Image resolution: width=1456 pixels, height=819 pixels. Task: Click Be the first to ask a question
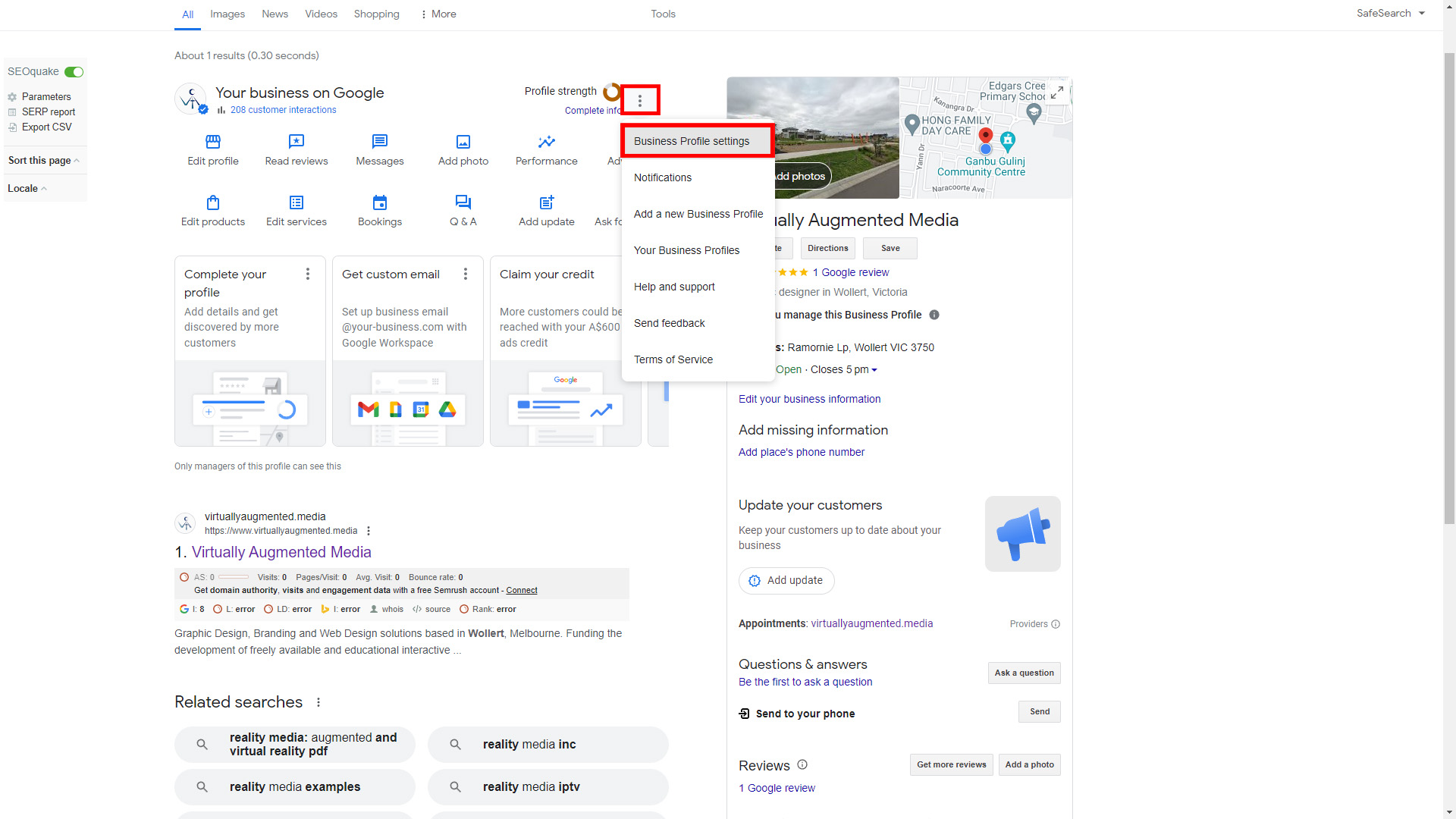(x=805, y=682)
